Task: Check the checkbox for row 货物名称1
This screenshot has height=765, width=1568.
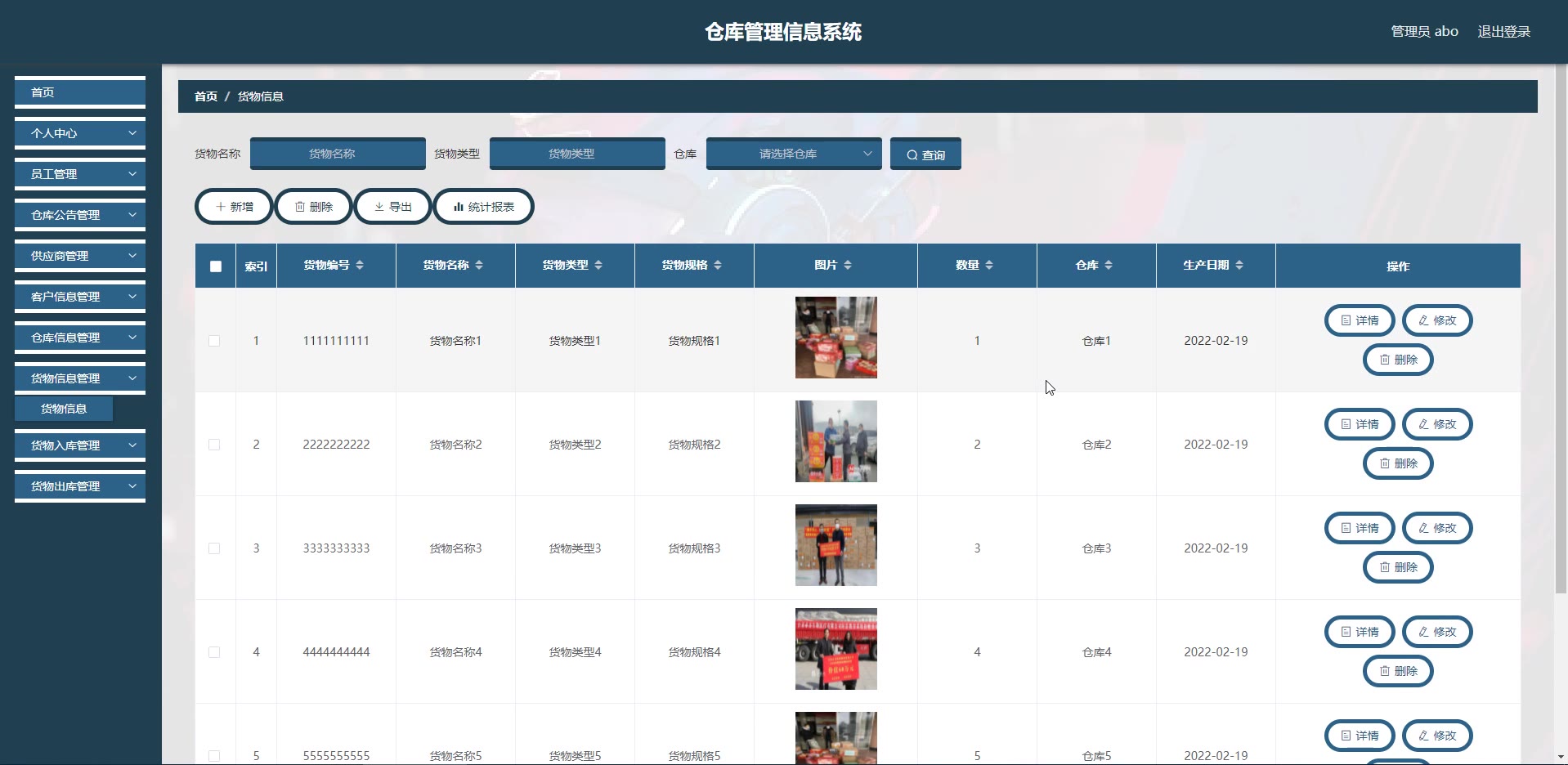Action: pos(214,341)
